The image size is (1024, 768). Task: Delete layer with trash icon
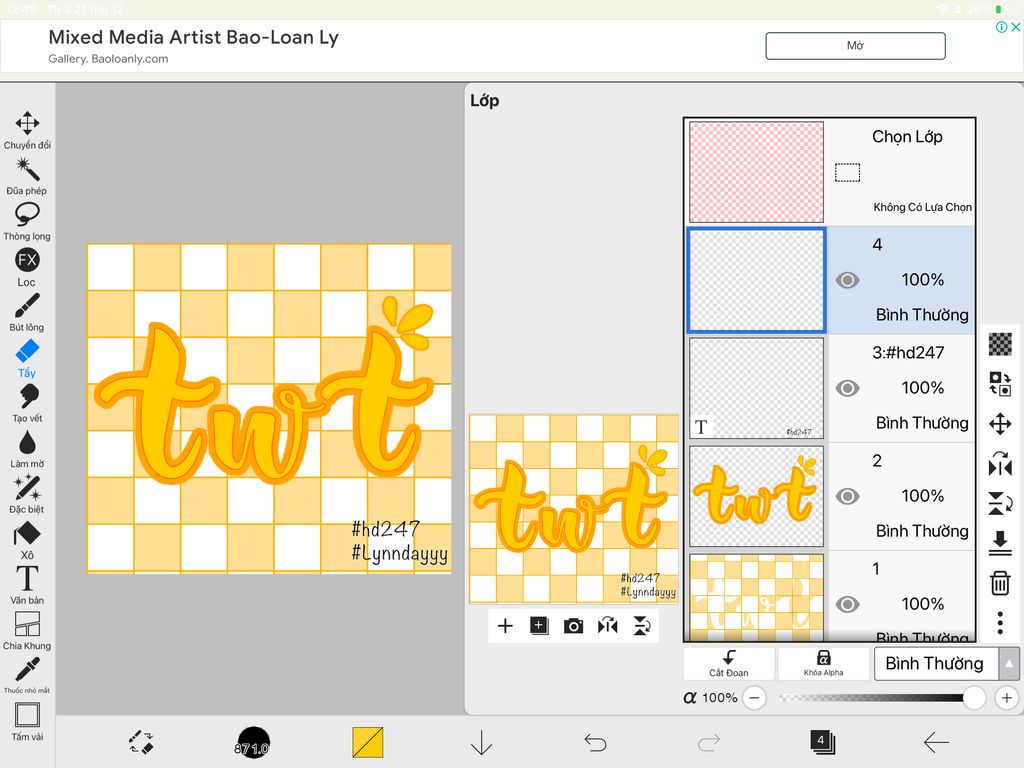click(x=1000, y=583)
